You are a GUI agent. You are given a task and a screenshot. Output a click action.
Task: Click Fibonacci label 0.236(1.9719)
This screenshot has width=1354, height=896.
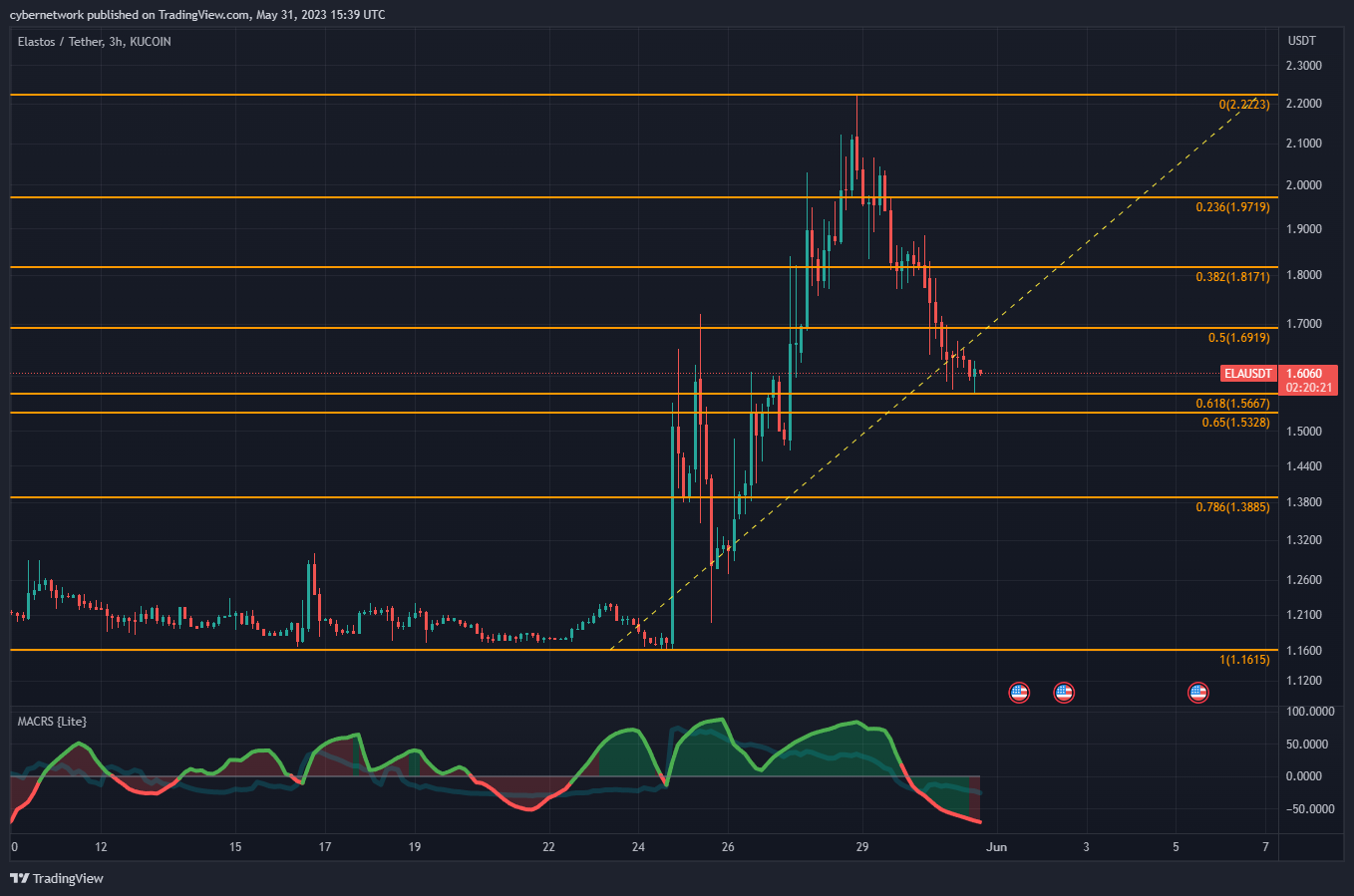pyautogui.click(x=1233, y=207)
